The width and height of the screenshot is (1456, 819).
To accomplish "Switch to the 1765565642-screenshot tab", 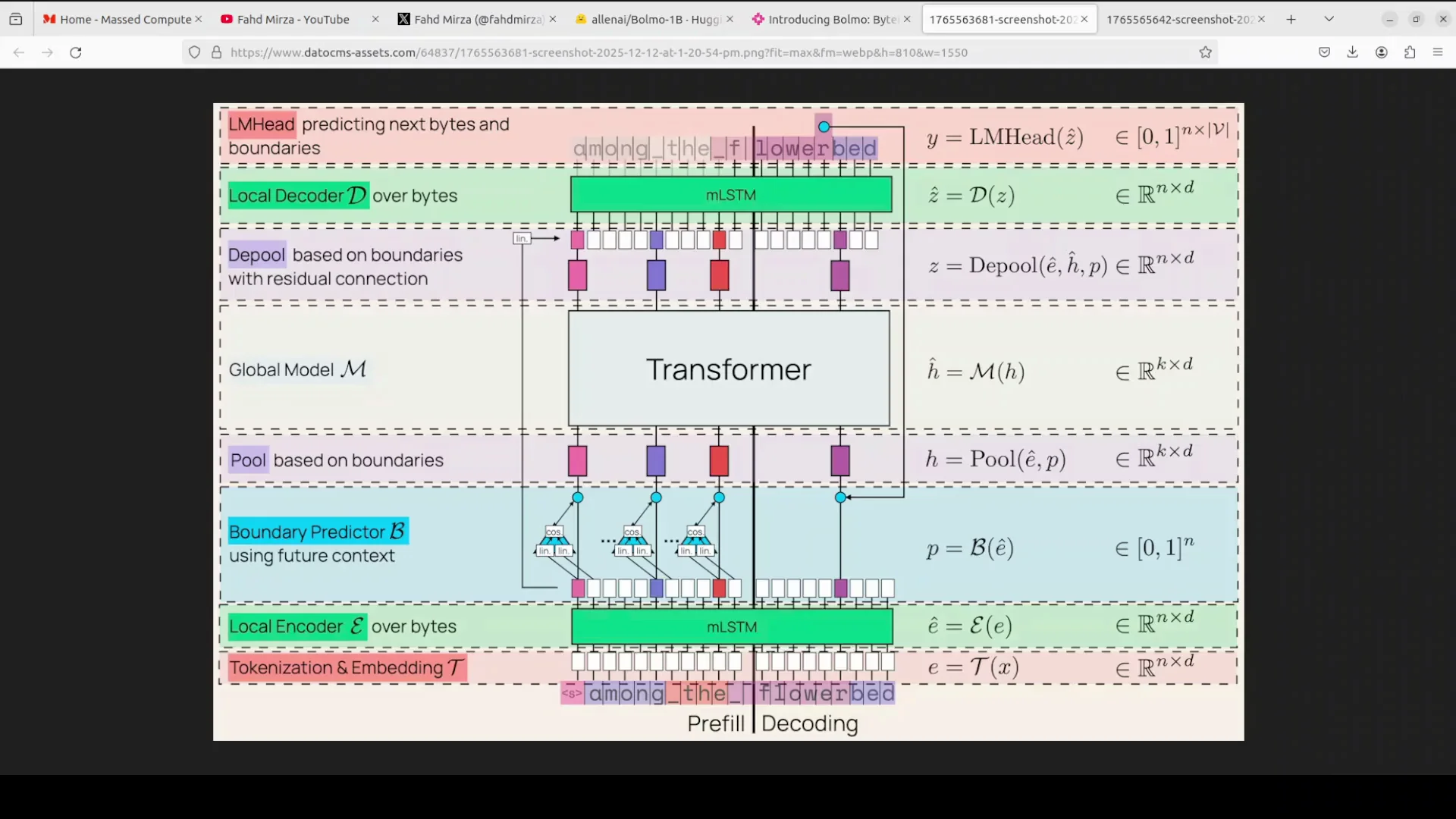I will [x=1179, y=19].
